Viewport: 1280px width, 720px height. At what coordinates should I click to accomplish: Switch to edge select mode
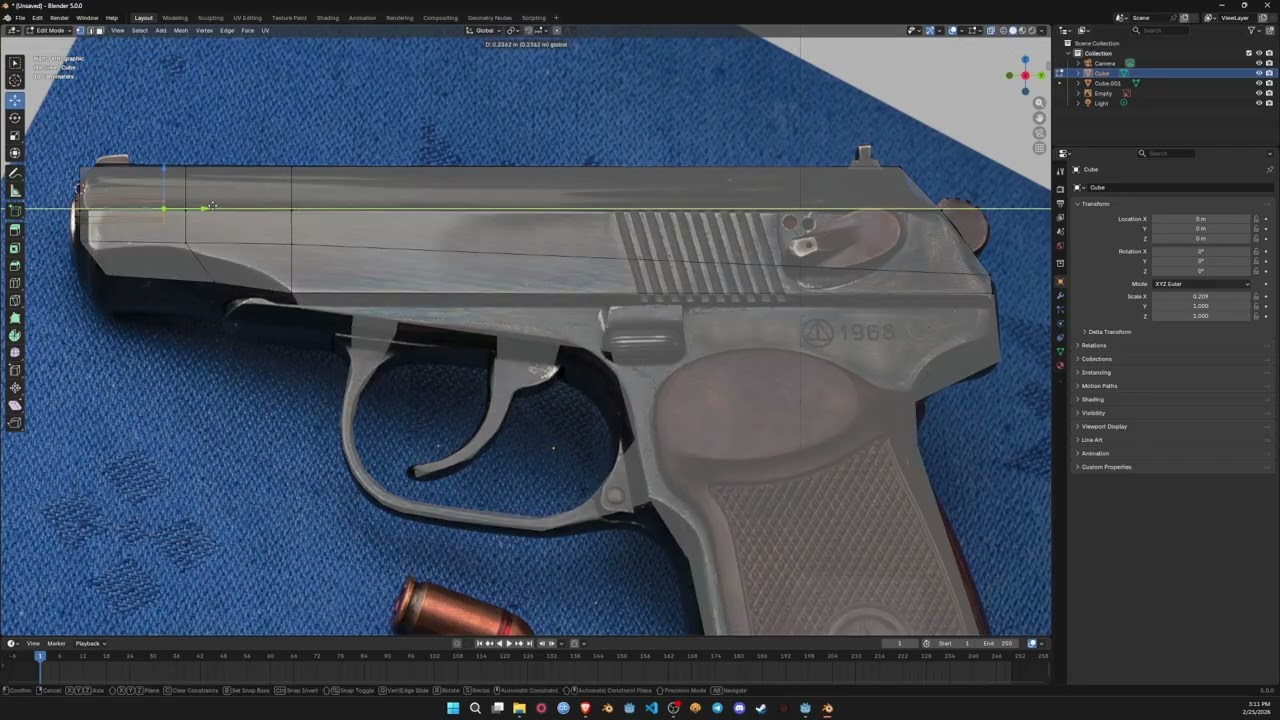[89, 30]
